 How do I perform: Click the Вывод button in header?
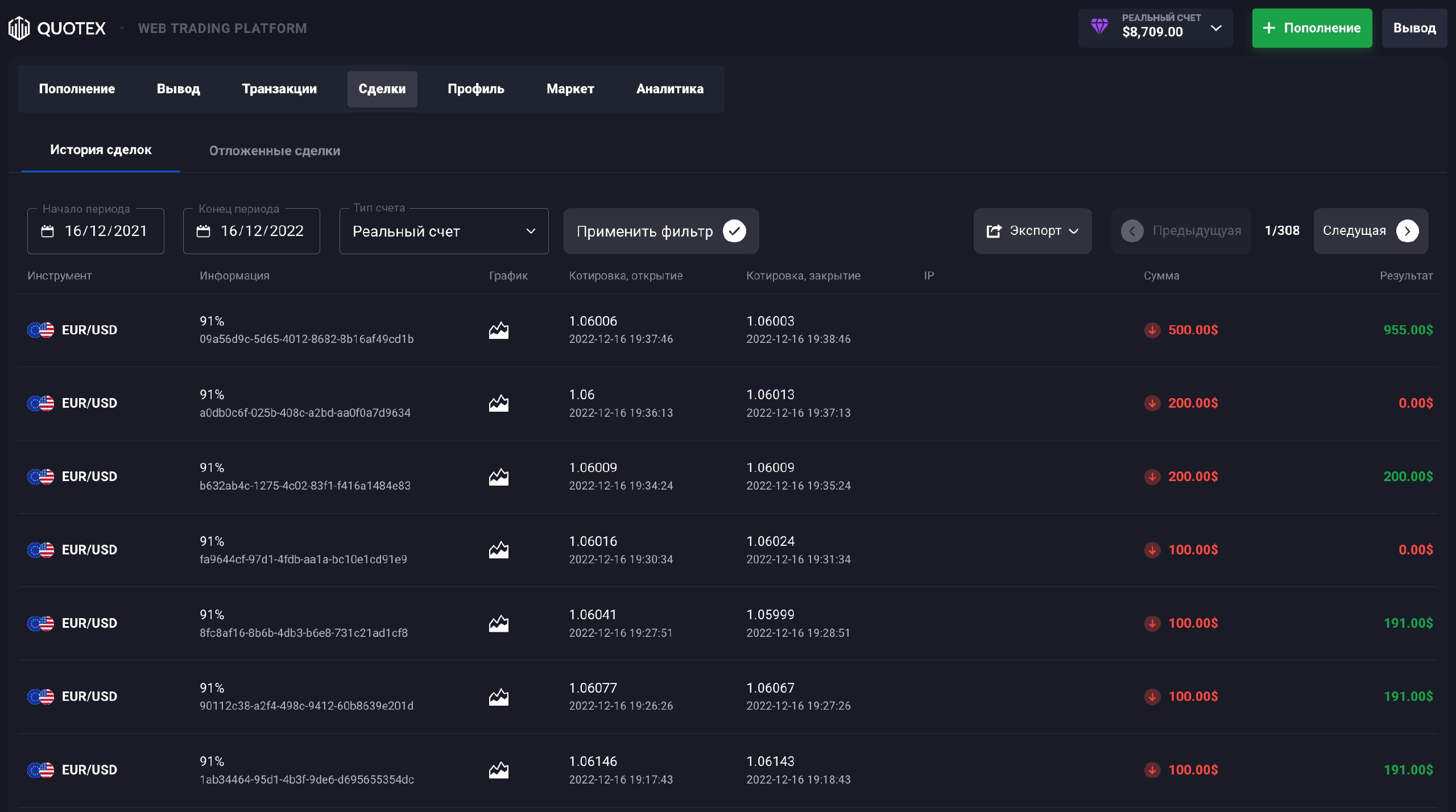click(x=1414, y=28)
